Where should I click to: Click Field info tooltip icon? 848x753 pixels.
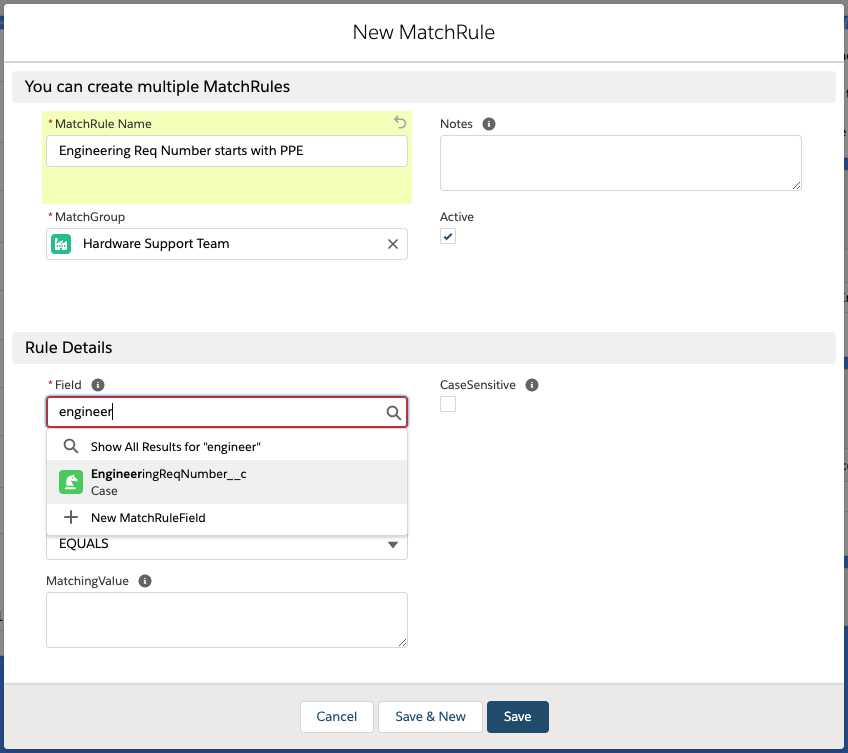98,385
